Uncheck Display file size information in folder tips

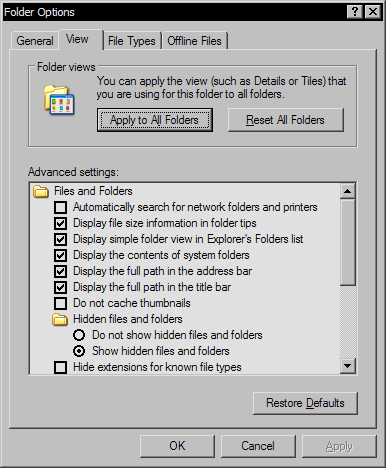pyautogui.click(x=60, y=223)
